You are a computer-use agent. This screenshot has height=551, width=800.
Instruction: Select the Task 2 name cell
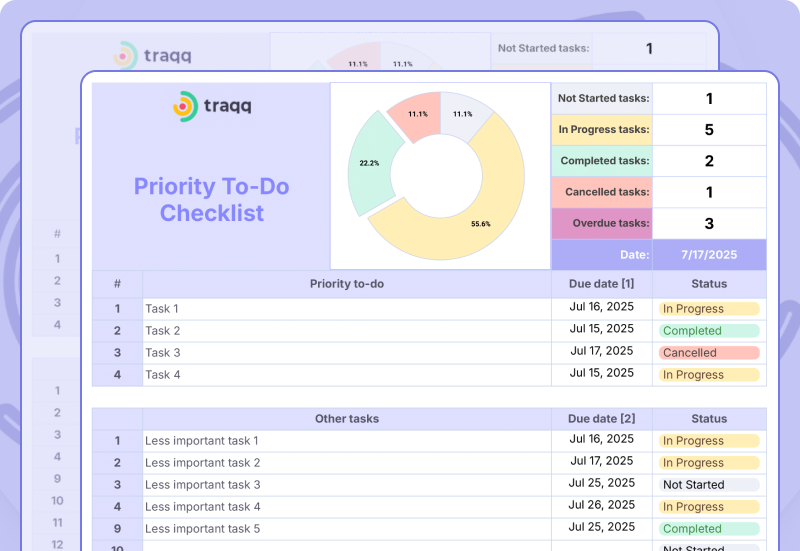pyautogui.click(x=347, y=331)
